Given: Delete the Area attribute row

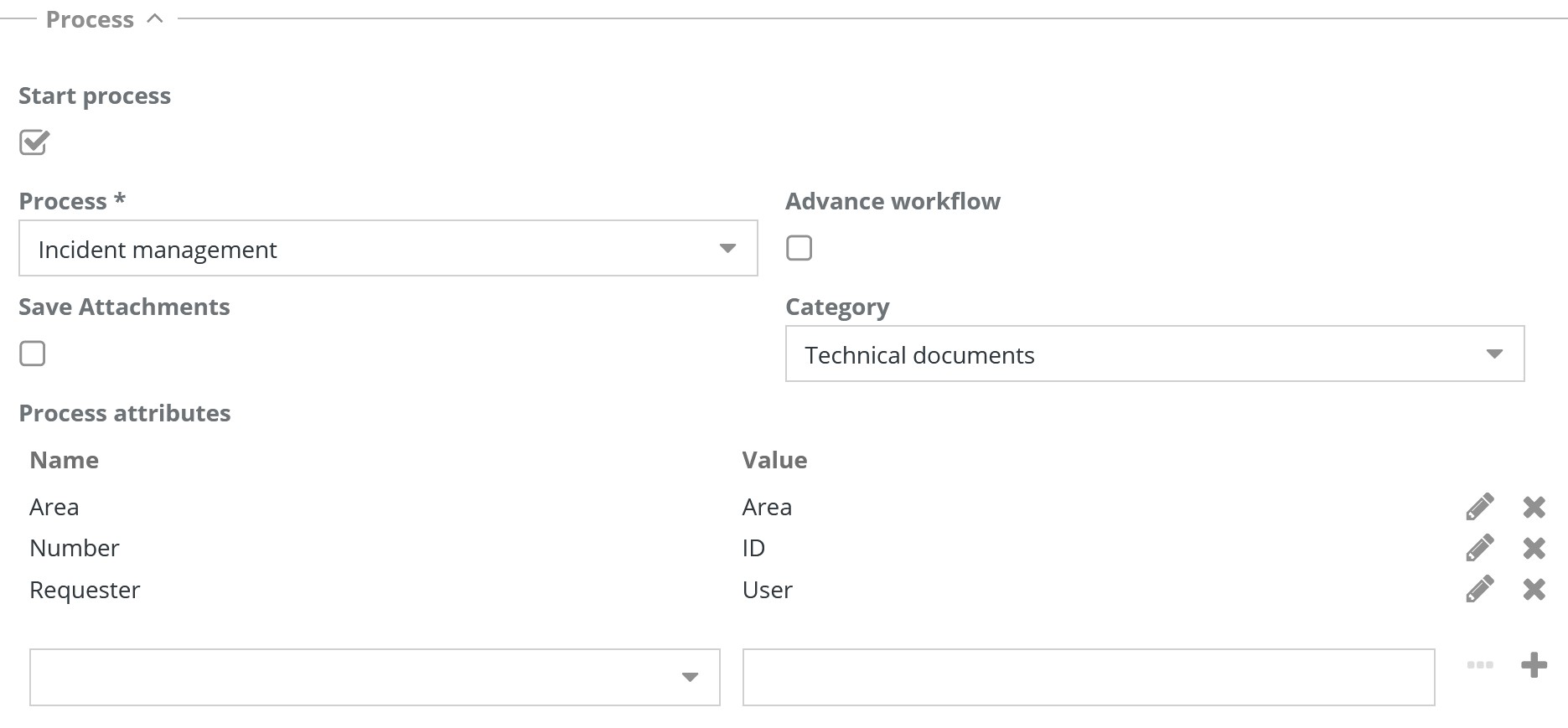Looking at the screenshot, I should click(x=1534, y=507).
